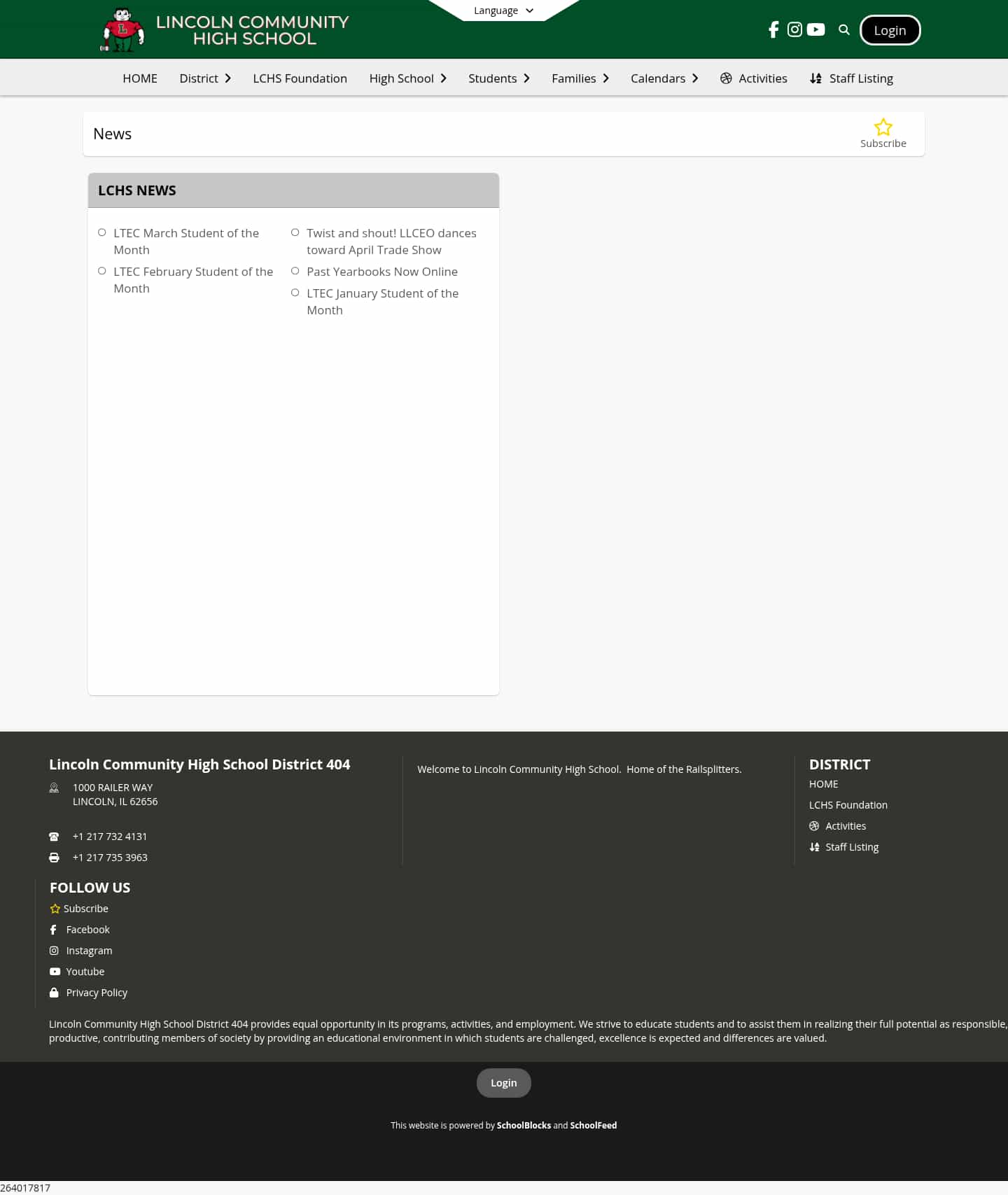Go to HOME in navigation bar
1008x1195 pixels.
[x=140, y=78]
